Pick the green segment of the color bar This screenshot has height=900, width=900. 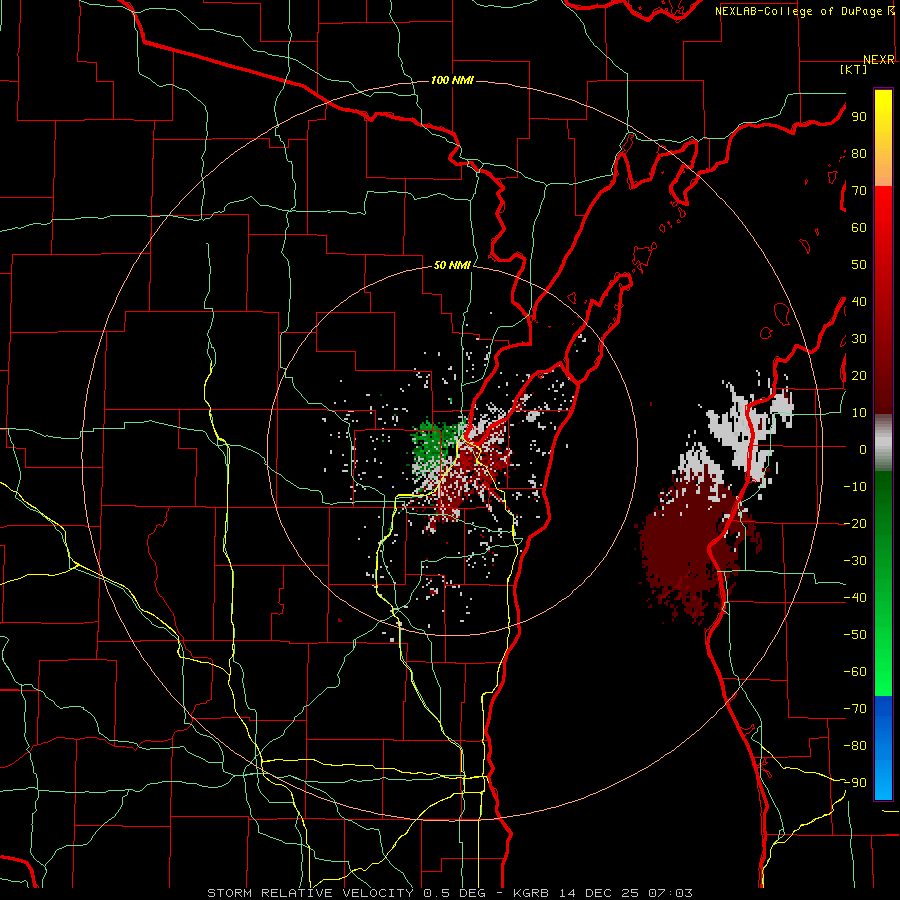(x=883, y=583)
